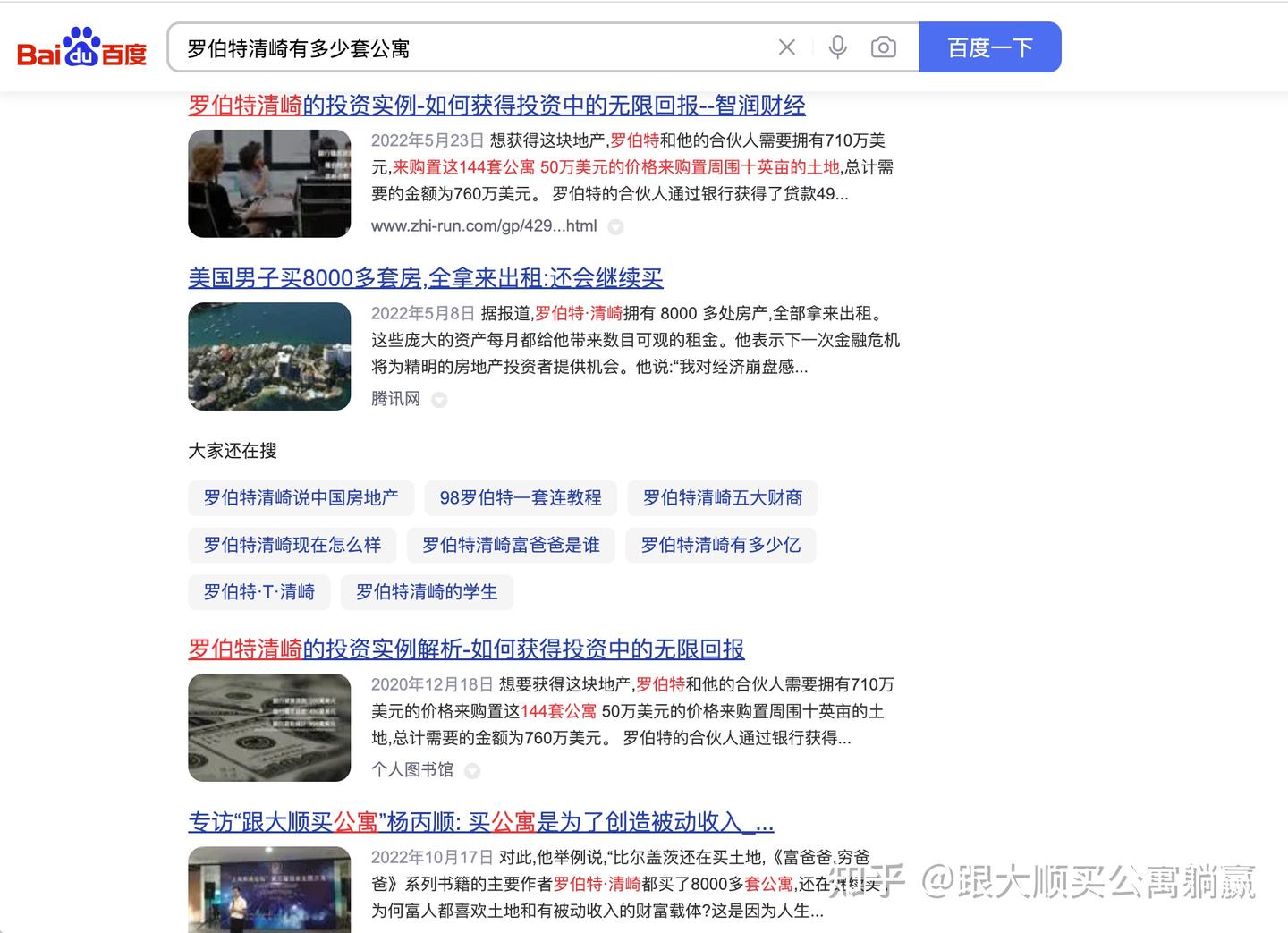Search the 98罗伯特一套连教程 suggestion
The width and height of the screenshot is (1288, 933).
pyautogui.click(x=521, y=498)
